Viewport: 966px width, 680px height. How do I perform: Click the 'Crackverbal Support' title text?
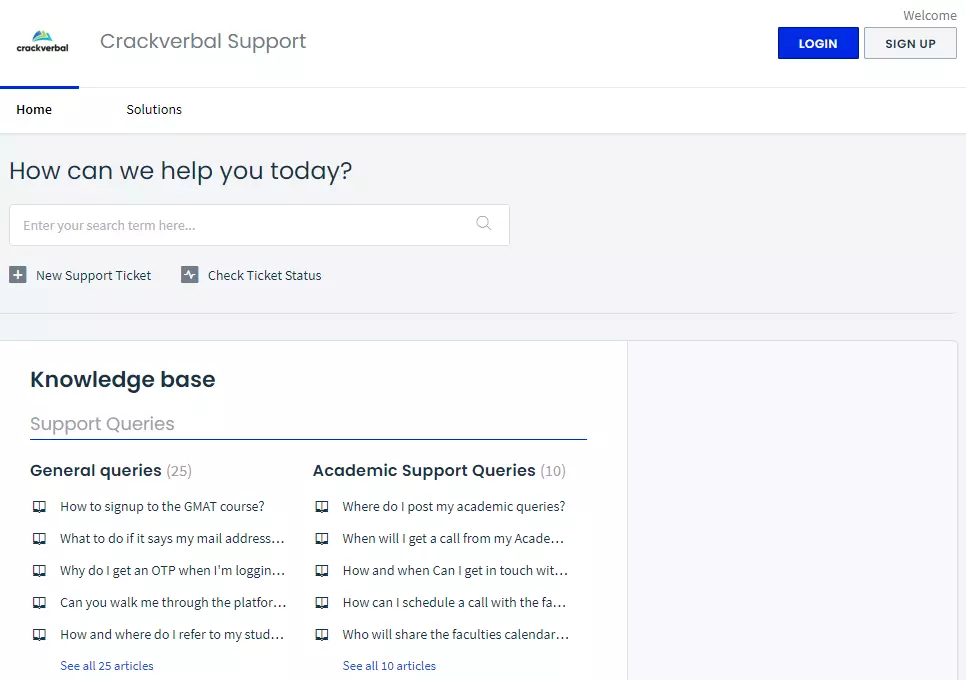(203, 41)
